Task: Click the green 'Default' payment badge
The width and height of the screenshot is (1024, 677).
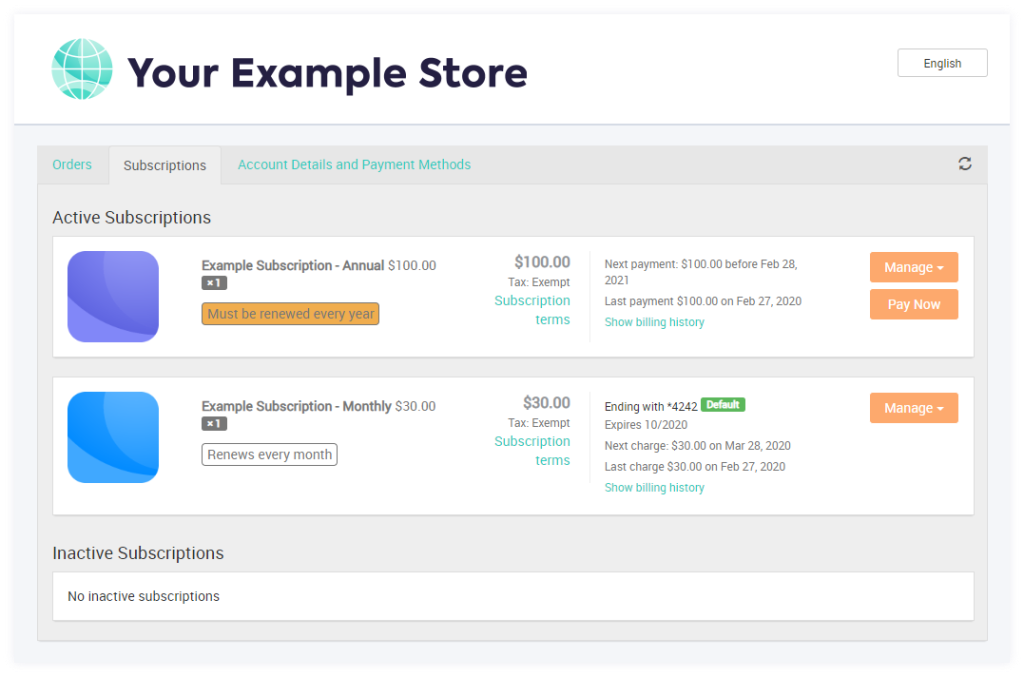Action: tap(721, 405)
